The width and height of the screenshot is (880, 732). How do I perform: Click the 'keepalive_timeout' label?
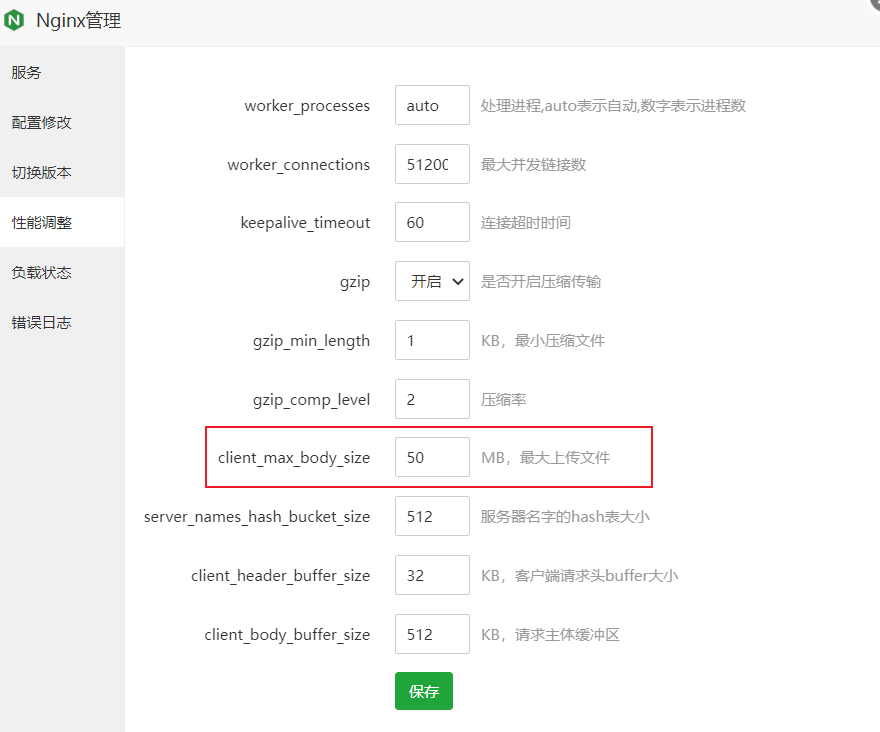(x=305, y=223)
